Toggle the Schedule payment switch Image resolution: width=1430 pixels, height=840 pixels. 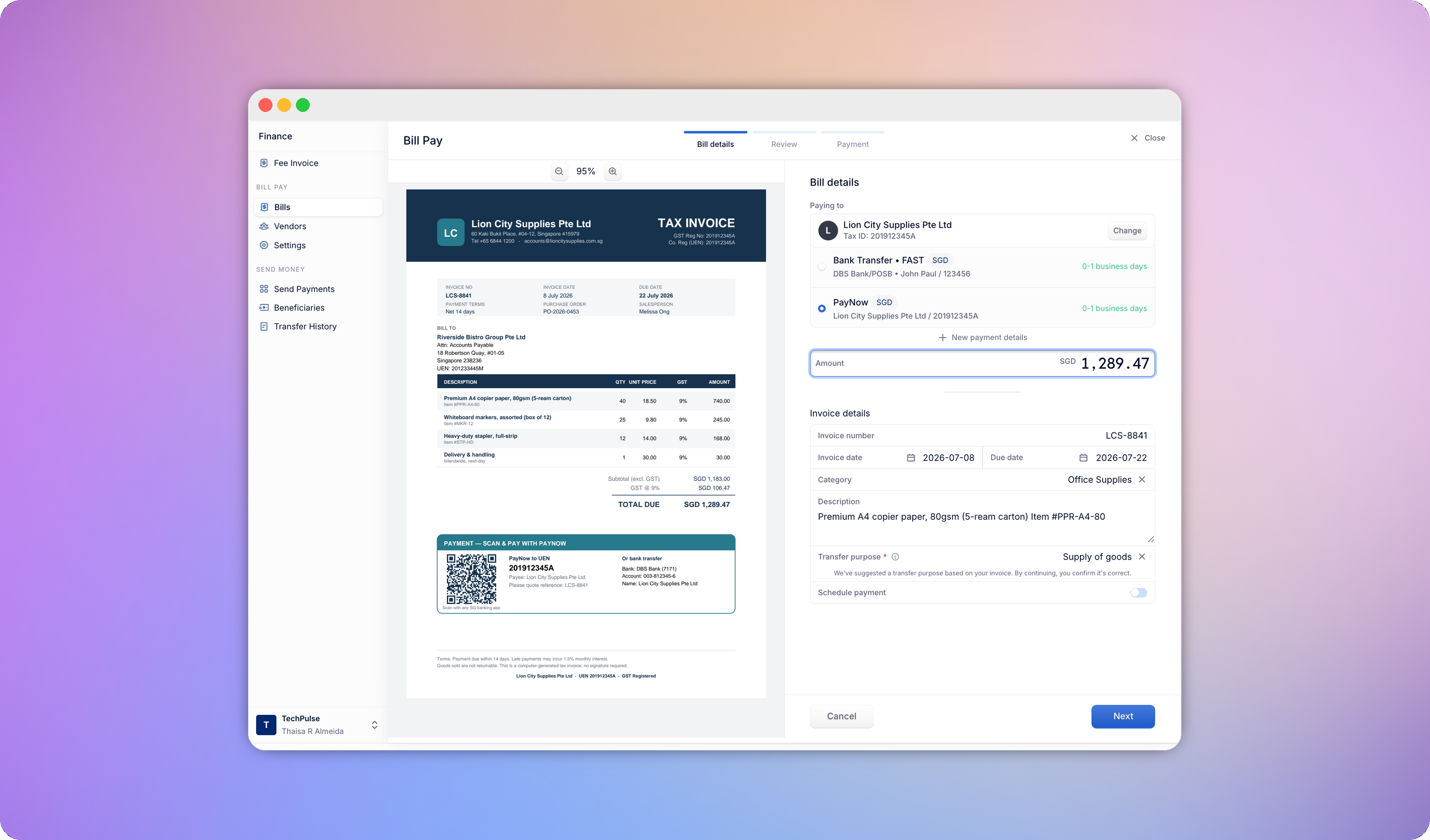point(1139,593)
